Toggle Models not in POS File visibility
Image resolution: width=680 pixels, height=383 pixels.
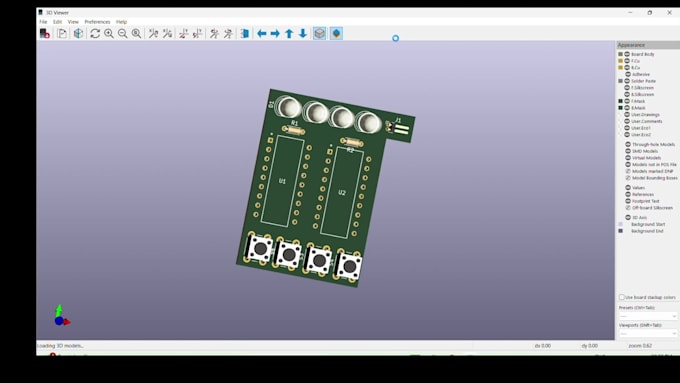pyautogui.click(x=628, y=165)
